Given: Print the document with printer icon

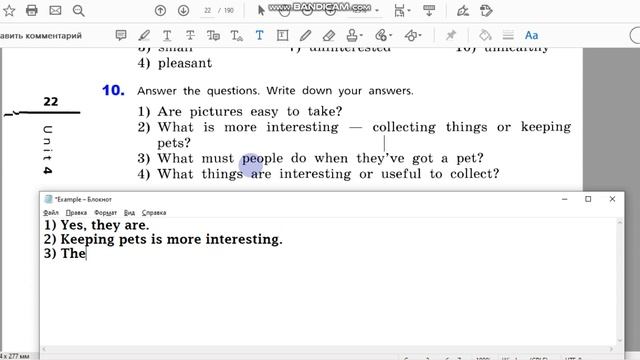Looking at the screenshot, I should (32, 11).
